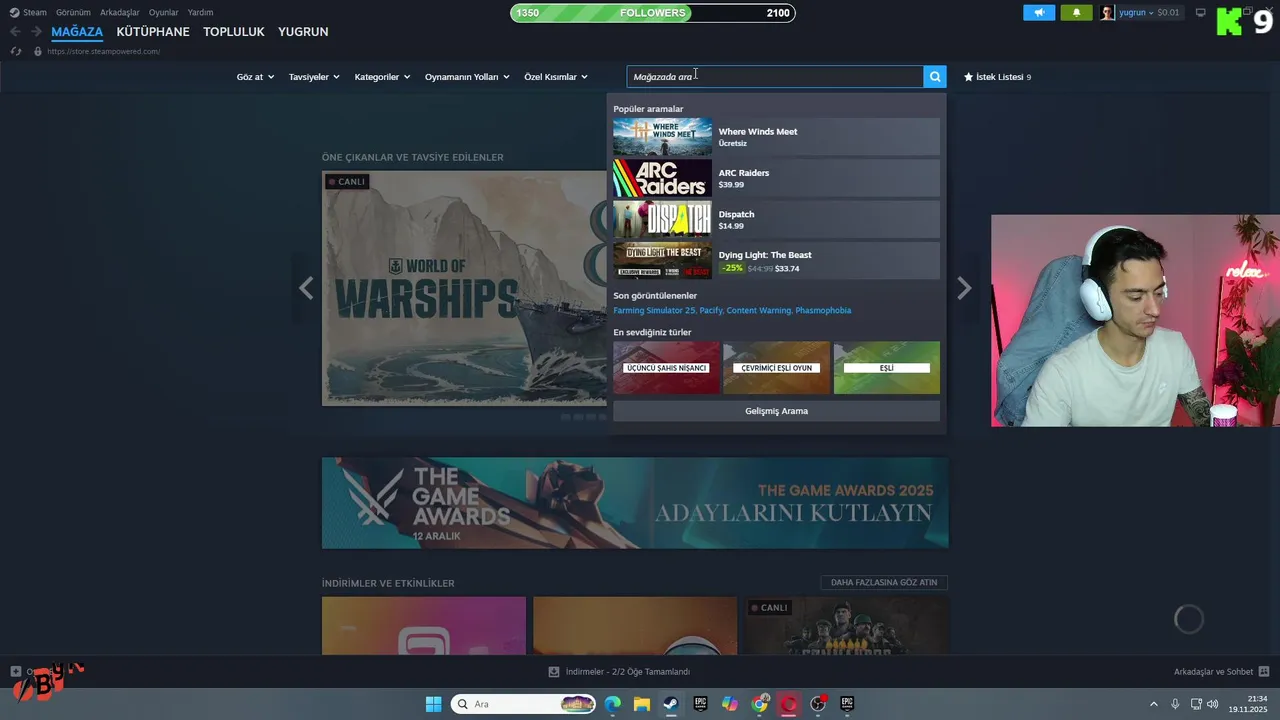Click the lock icon beside the URL
Viewport: 1280px width, 720px height.
click(x=38, y=51)
